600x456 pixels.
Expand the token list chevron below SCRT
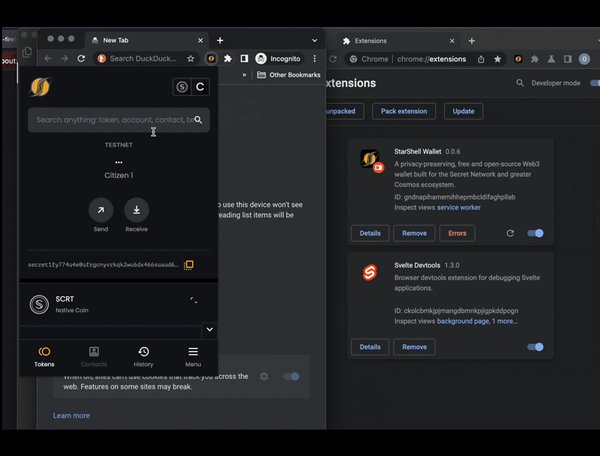click(x=210, y=329)
